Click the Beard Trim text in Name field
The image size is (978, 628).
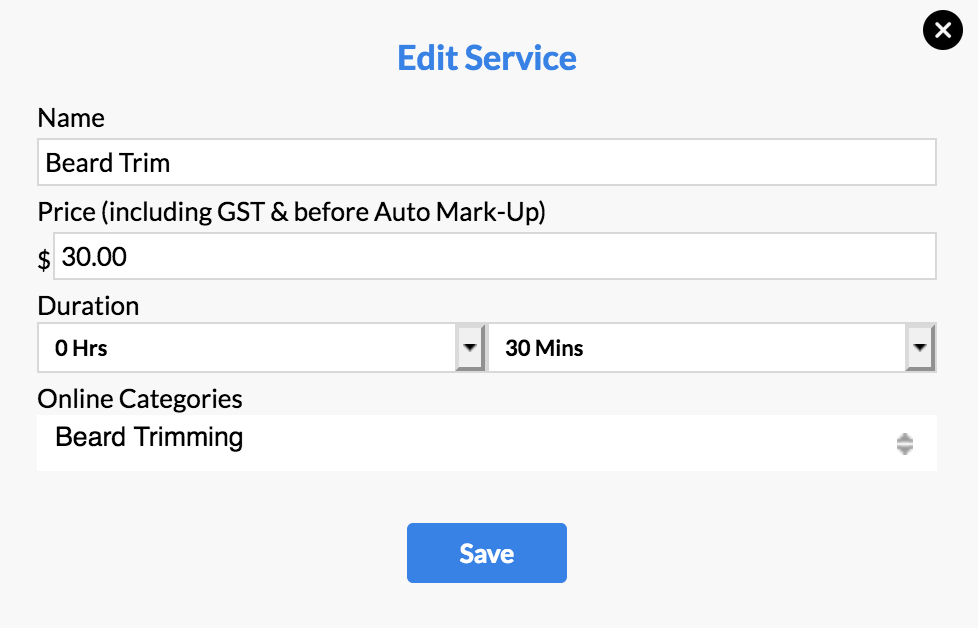(x=107, y=163)
